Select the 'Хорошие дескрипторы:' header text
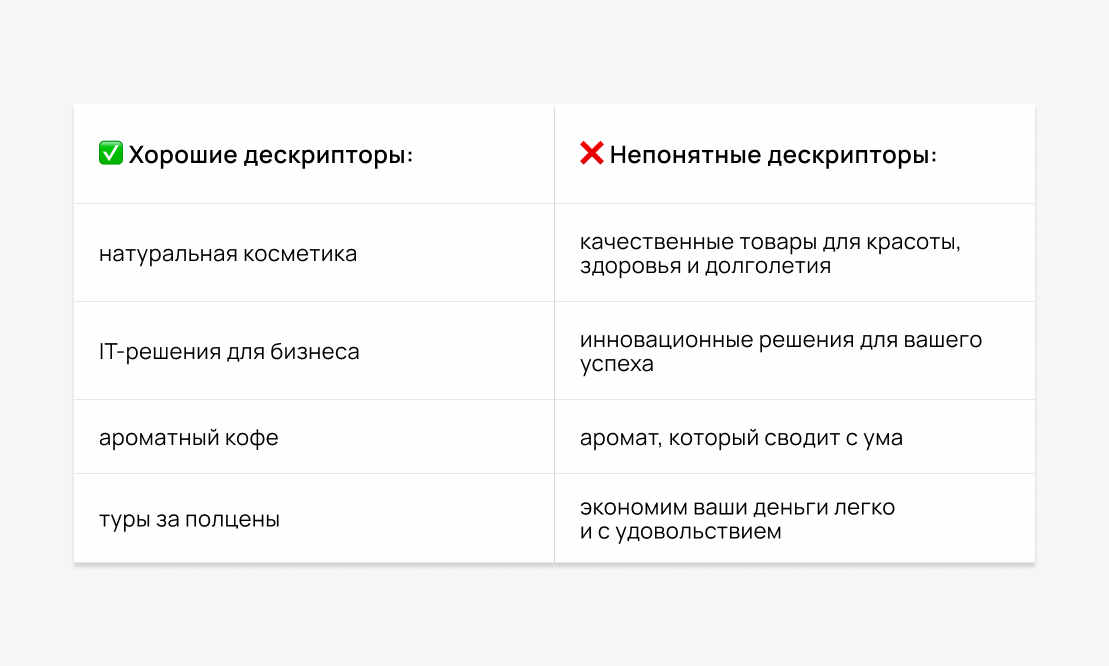Image resolution: width=1109 pixels, height=666 pixels. pyautogui.click(x=271, y=155)
